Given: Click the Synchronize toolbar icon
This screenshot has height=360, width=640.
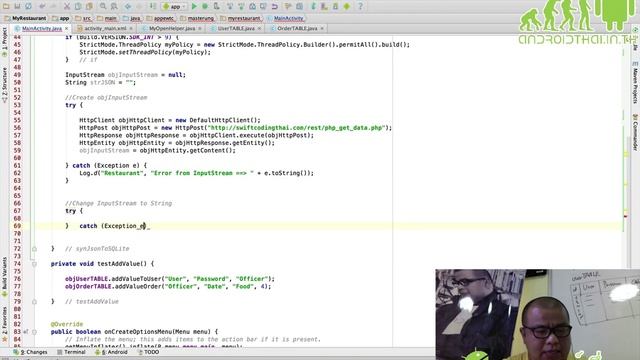Looking at the screenshot, I should [x=28, y=6].
